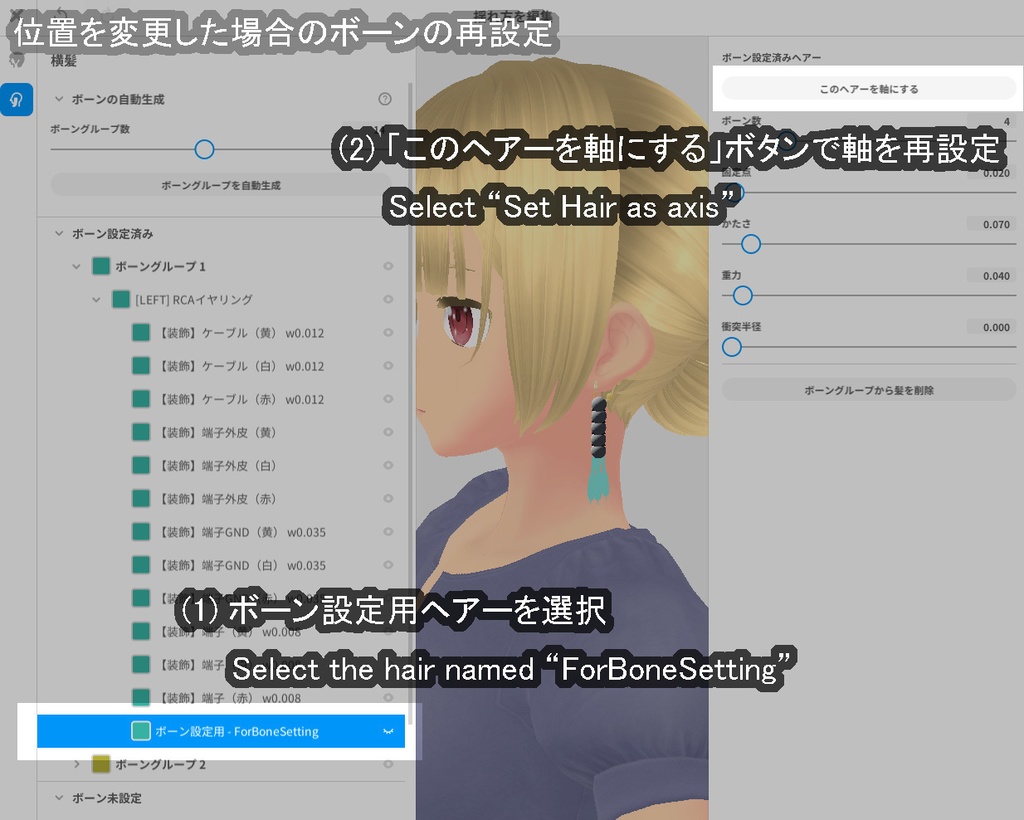The height and width of the screenshot is (820, 1024).
Task: Open the help icon next to ボーンの自動生成
Action: (x=383, y=96)
